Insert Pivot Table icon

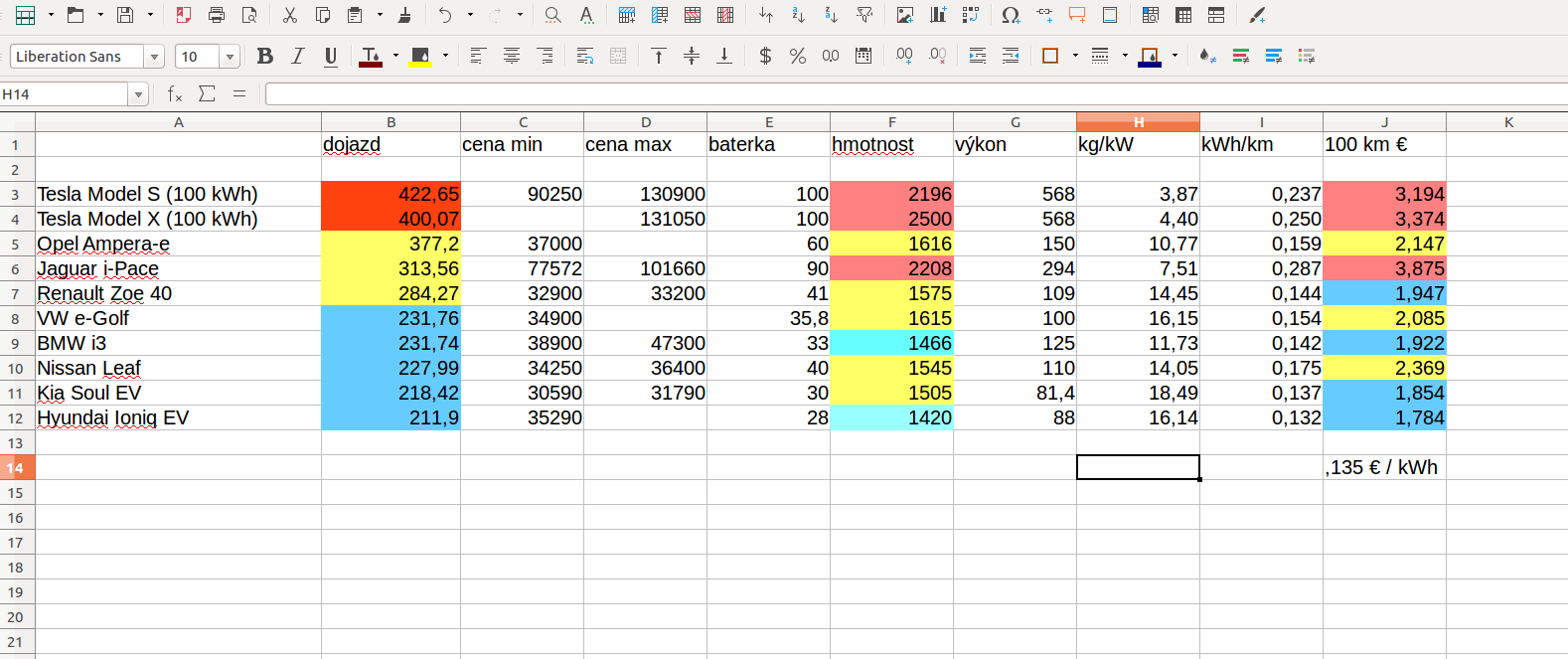coord(971,15)
